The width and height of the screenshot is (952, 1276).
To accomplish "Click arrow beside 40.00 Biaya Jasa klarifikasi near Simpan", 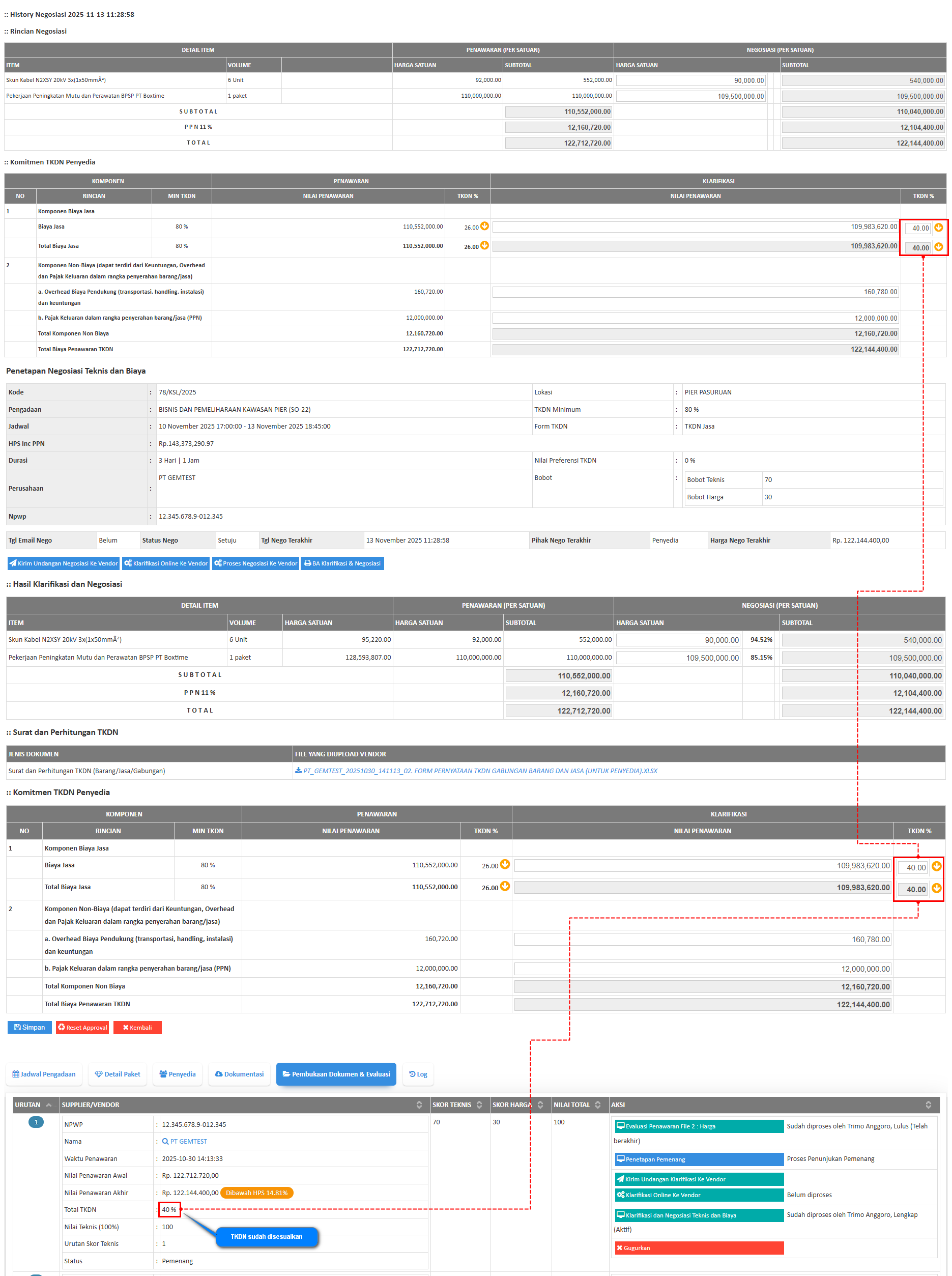I will coord(936,866).
